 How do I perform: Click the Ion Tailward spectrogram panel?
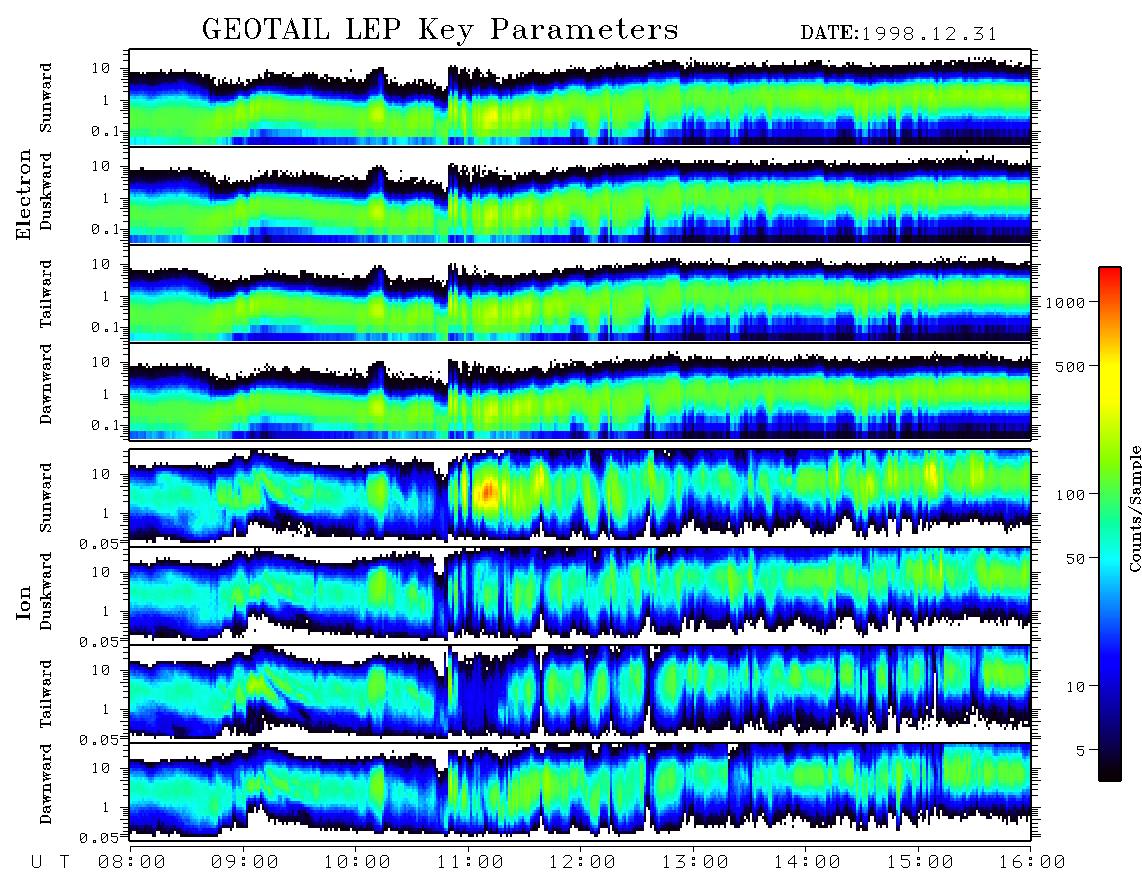click(x=580, y=694)
